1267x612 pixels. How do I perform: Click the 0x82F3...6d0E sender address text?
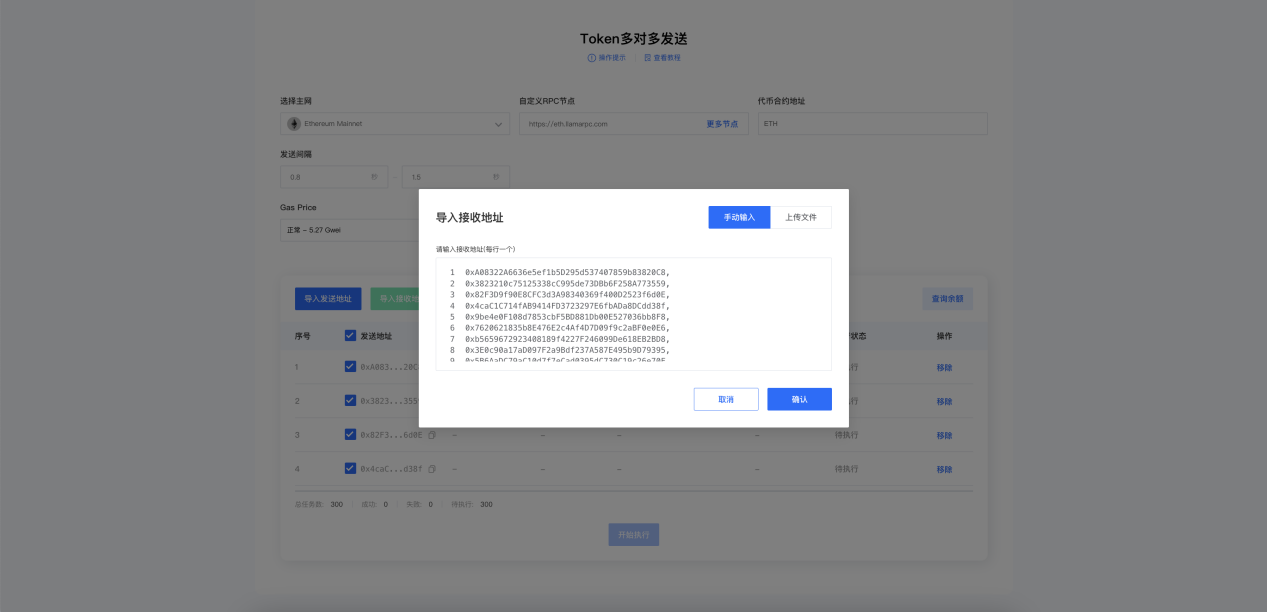point(392,435)
